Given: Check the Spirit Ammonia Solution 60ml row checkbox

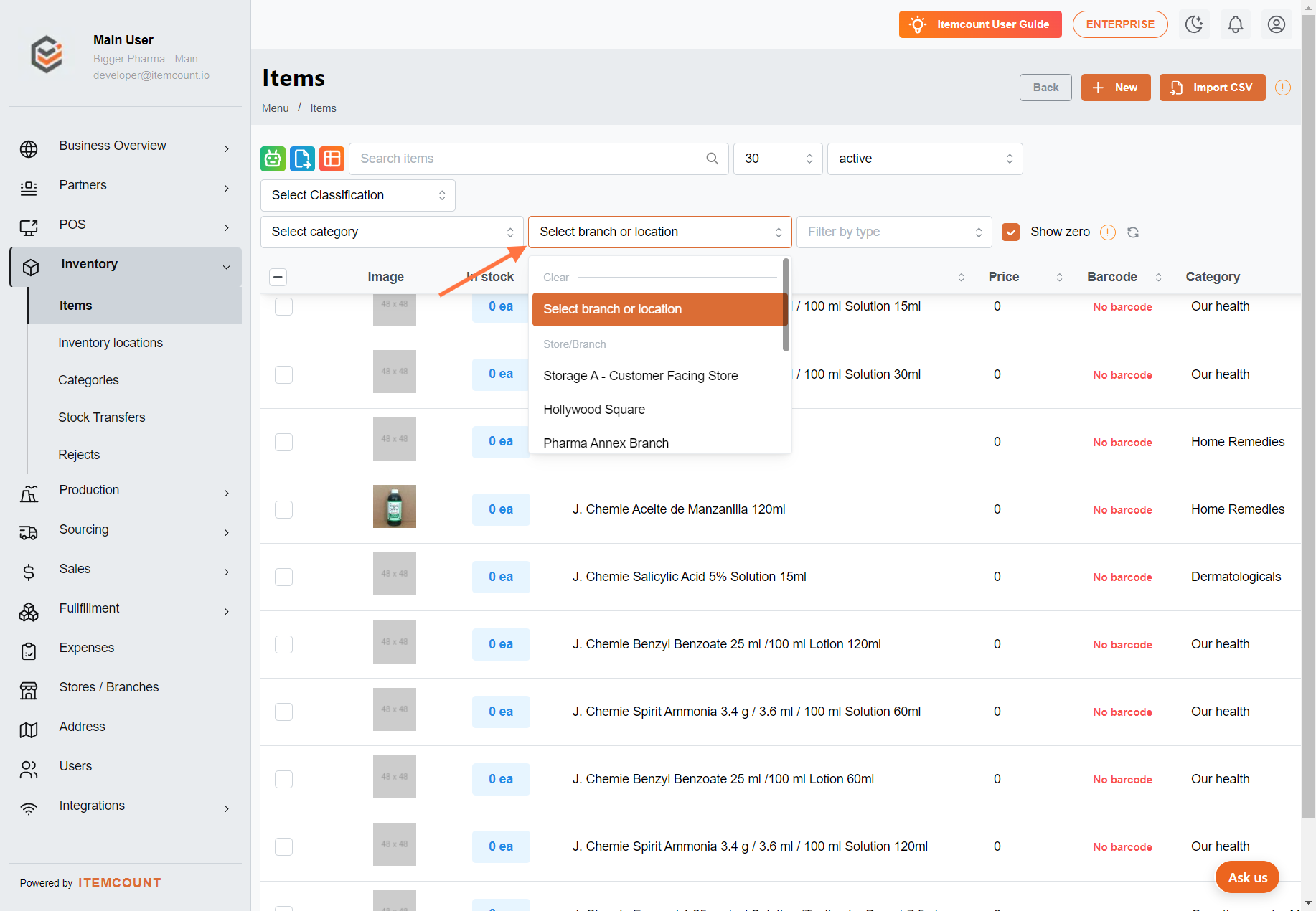Looking at the screenshot, I should (x=284, y=712).
